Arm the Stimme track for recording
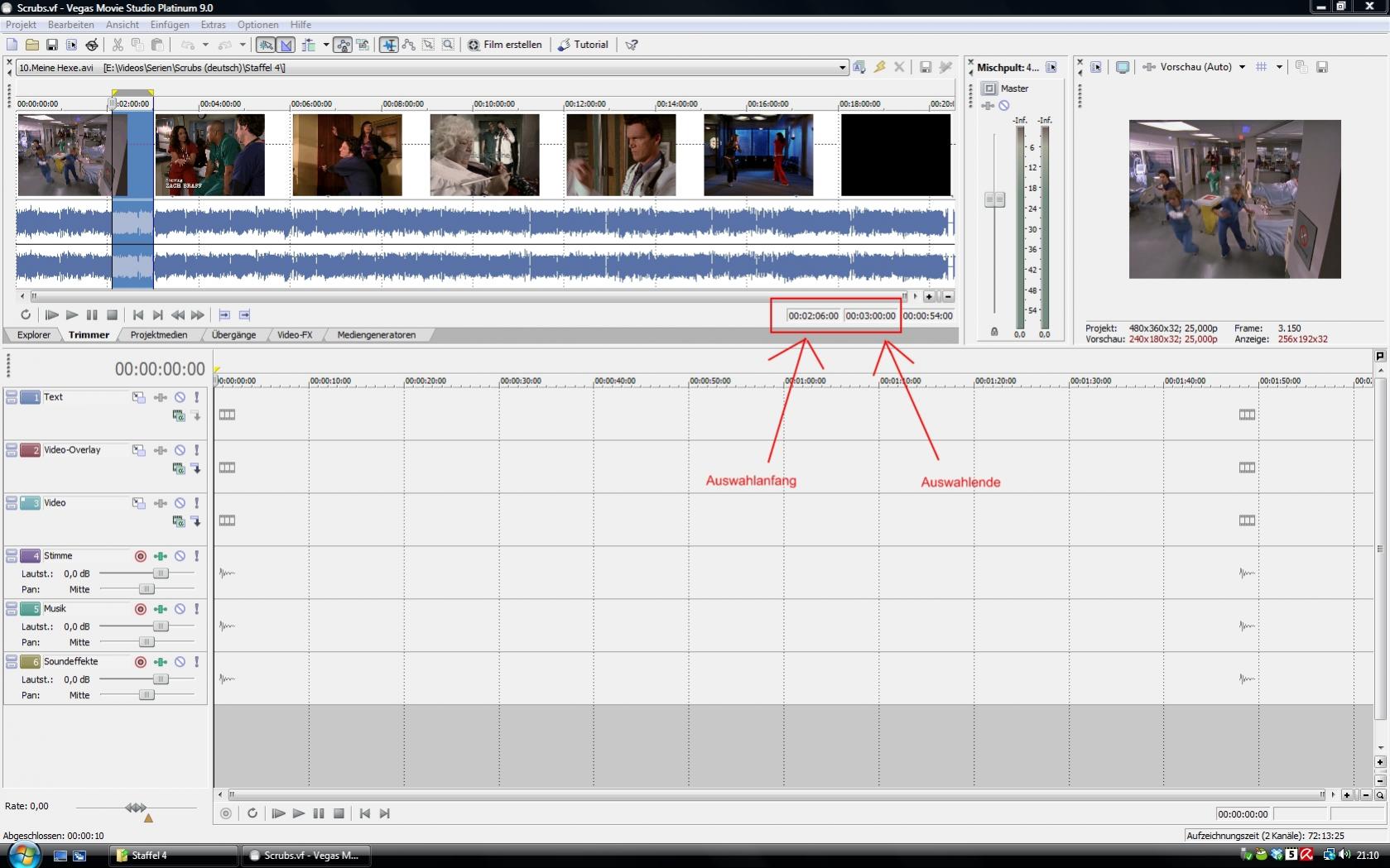This screenshot has height=868, width=1390. (x=140, y=556)
